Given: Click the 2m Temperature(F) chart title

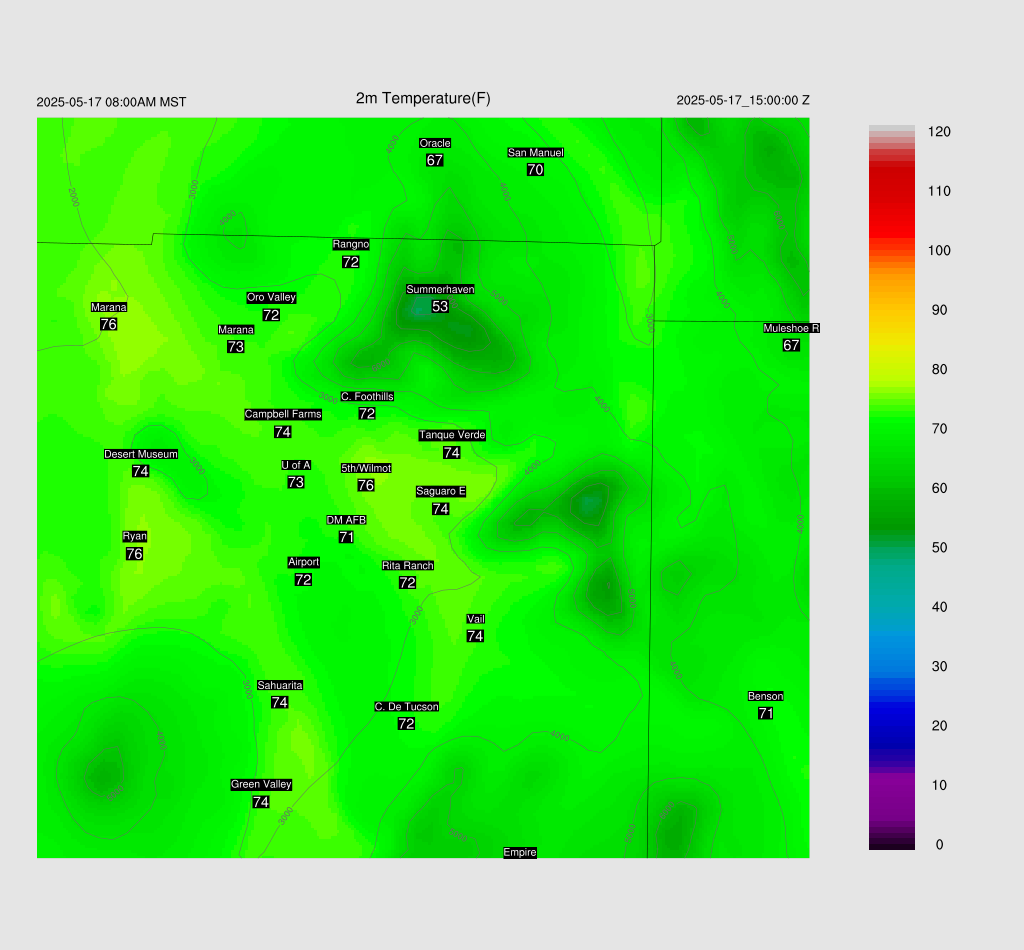Looking at the screenshot, I should [423, 99].
